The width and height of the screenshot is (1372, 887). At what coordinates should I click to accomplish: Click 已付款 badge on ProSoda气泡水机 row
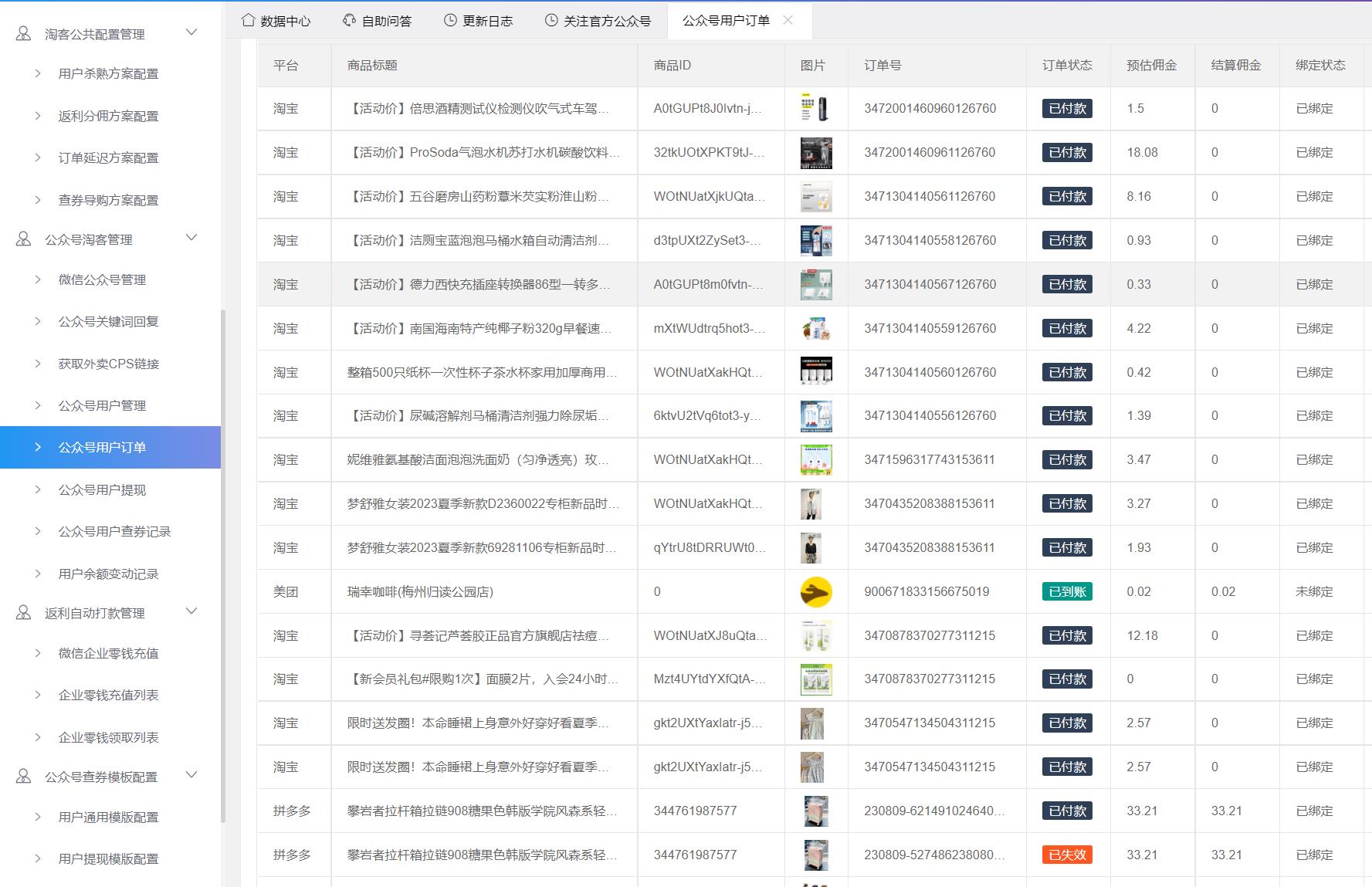1067,153
